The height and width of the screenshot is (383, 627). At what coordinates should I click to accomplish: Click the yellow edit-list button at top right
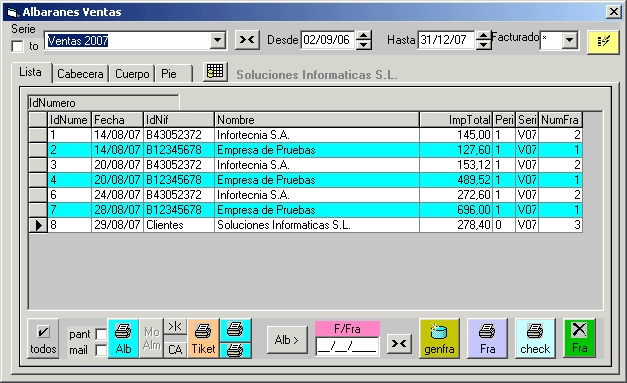click(x=603, y=42)
